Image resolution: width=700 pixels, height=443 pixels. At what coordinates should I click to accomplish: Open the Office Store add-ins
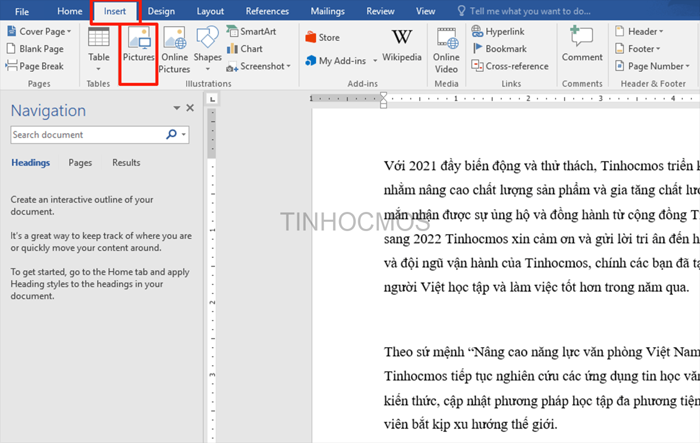(322, 38)
